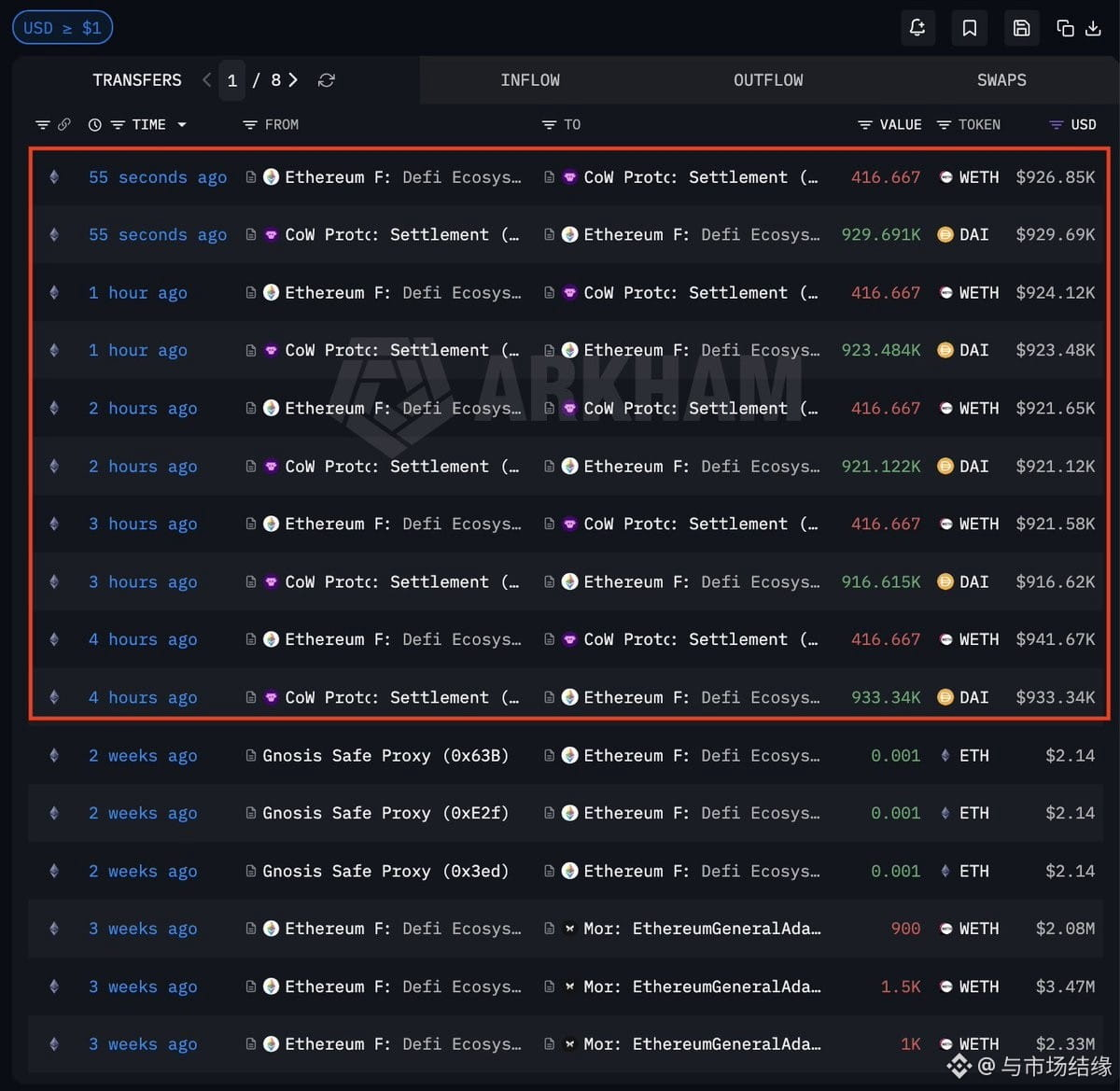Open the SWAPS tab
This screenshot has height=1091, width=1120.
[x=1001, y=80]
